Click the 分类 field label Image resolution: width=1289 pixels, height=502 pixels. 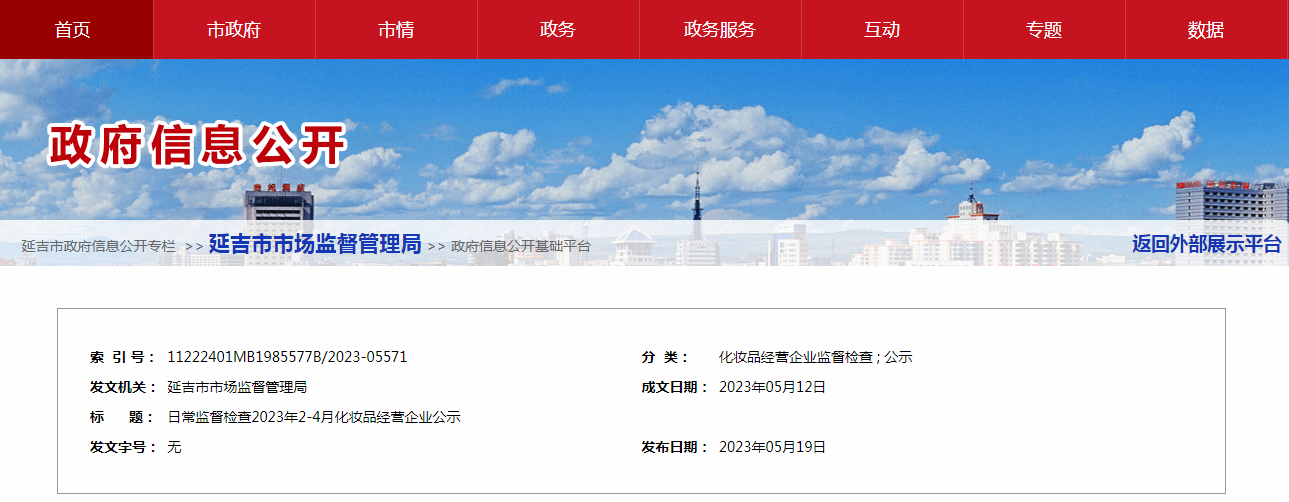tap(667, 357)
